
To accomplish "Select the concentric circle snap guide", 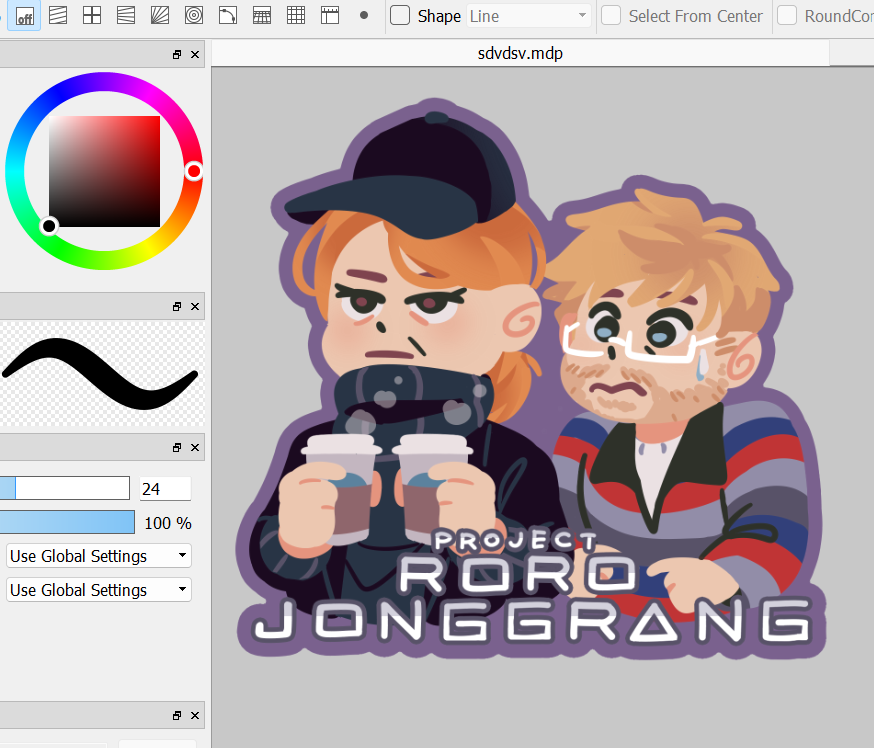I will [x=194, y=16].
